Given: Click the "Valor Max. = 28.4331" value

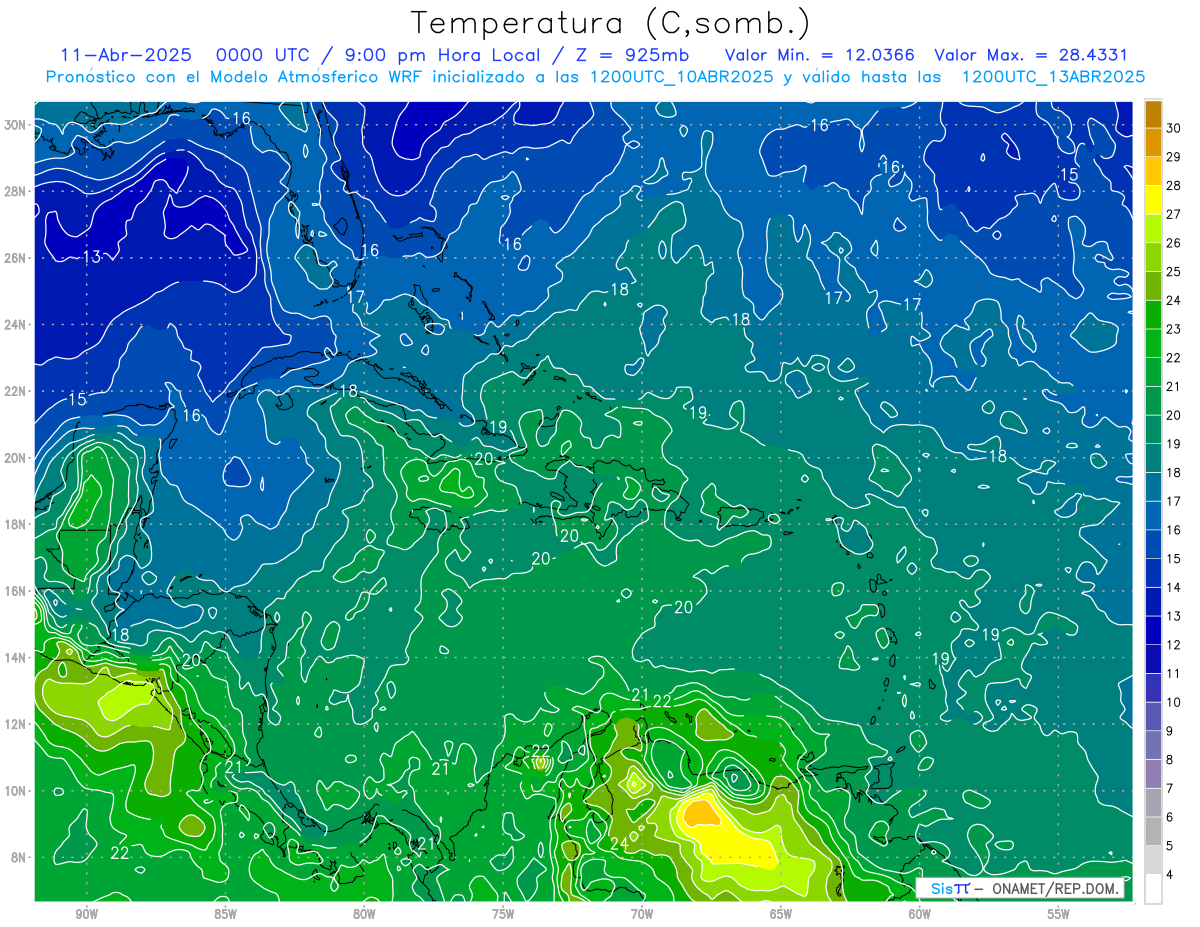Looking at the screenshot, I should click(1031, 55).
